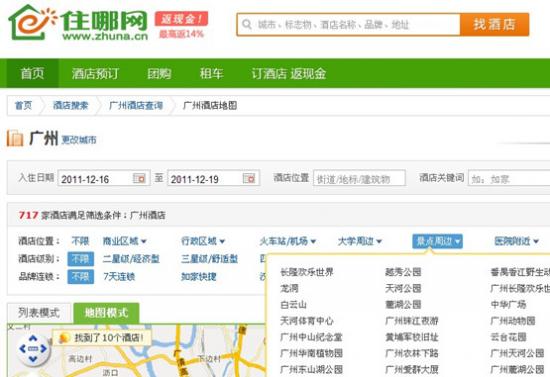Expand the 商业区域 dropdown

click(125, 241)
